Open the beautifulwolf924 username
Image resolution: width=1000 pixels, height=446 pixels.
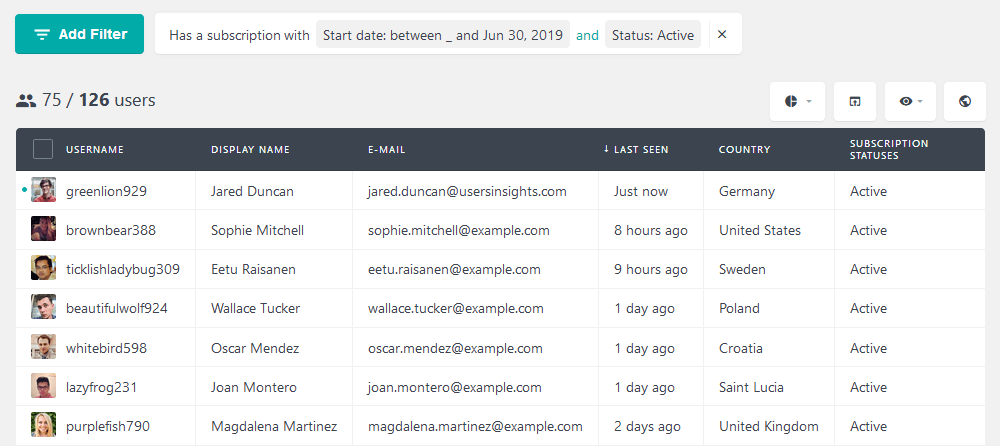tap(117, 308)
